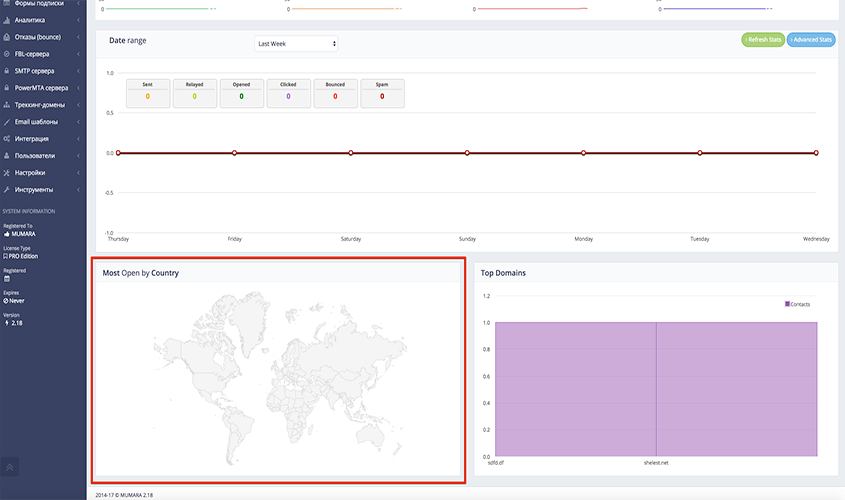Click the Интеграция gears icon
The height and width of the screenshot is (500, 845).
[x=7, y=139]
